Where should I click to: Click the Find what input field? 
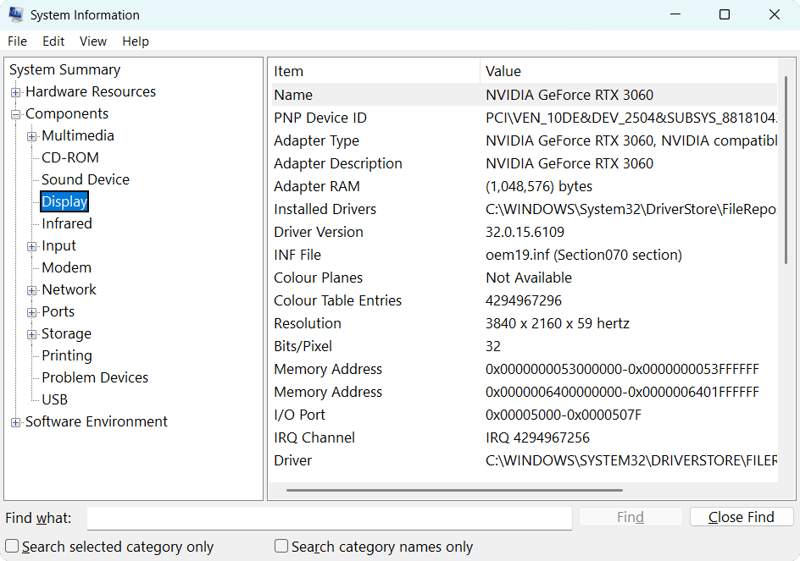point(329,518)
